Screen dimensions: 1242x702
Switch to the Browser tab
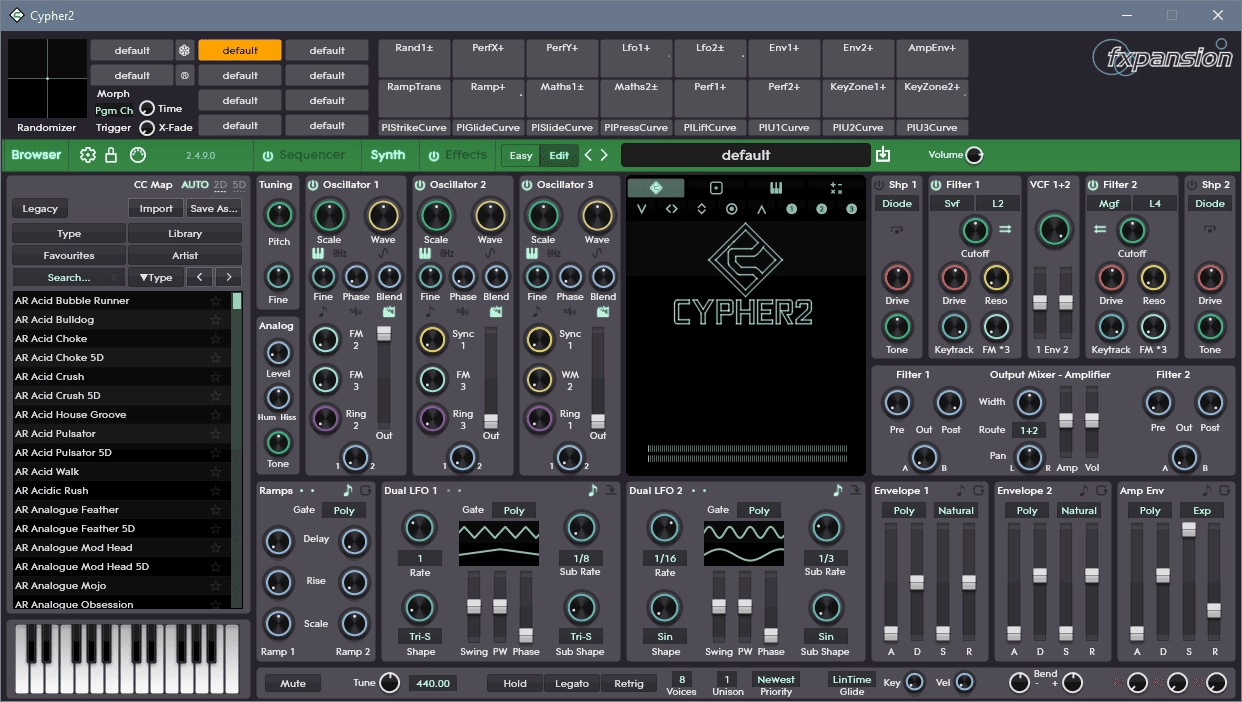click(36, 155)
